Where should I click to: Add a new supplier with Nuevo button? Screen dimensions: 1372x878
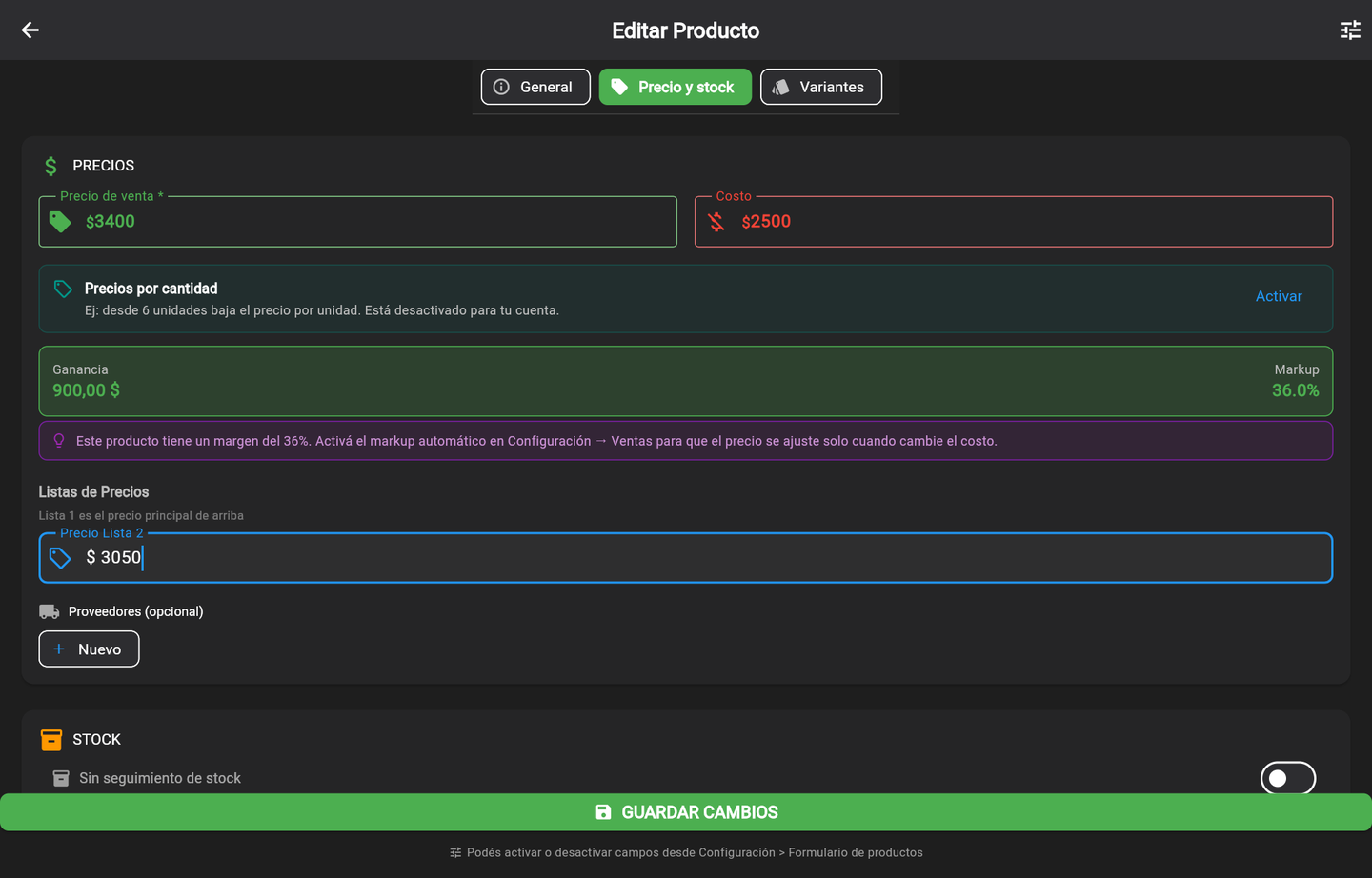(89, 649)
